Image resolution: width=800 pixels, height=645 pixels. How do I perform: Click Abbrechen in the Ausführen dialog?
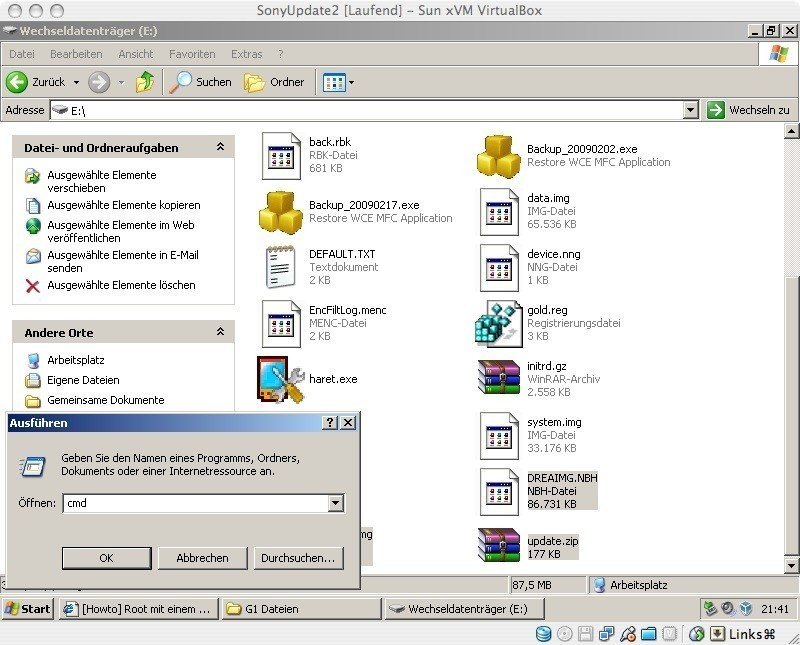coord(203,558)
